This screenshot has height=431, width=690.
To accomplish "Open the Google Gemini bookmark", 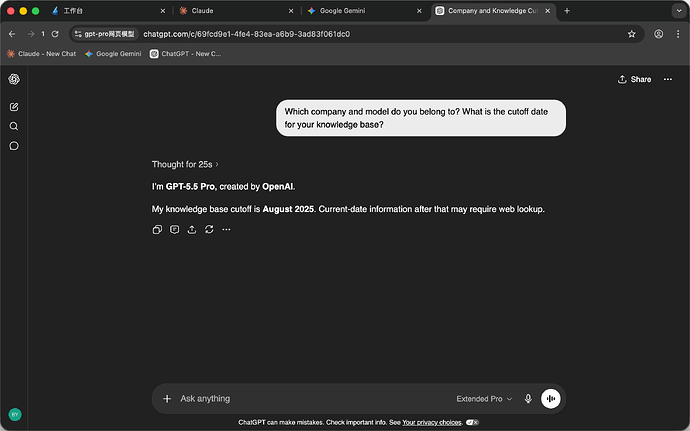I will coord(113,54).
